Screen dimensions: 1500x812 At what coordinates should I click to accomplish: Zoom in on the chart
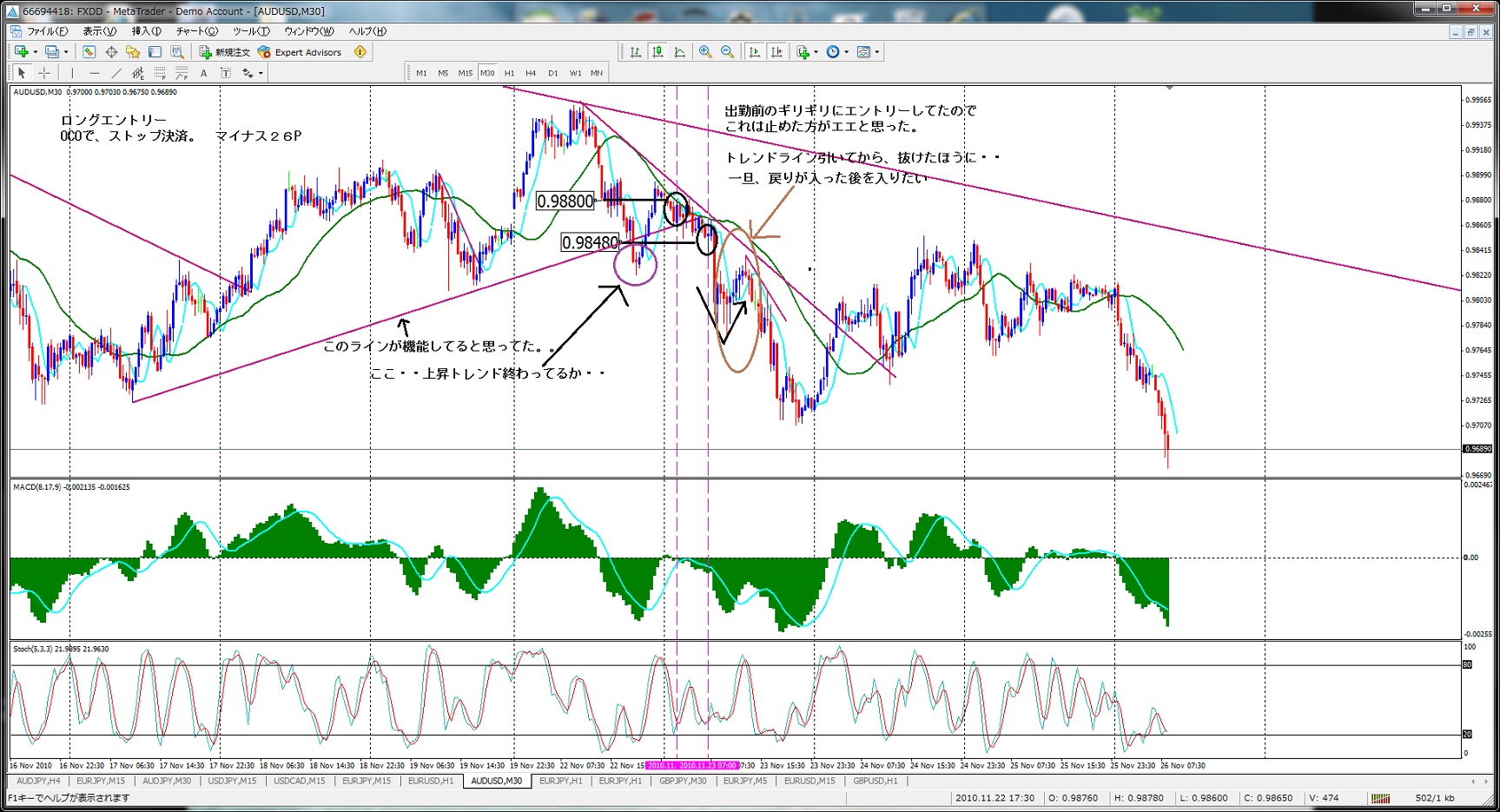(x=705, y=52)
